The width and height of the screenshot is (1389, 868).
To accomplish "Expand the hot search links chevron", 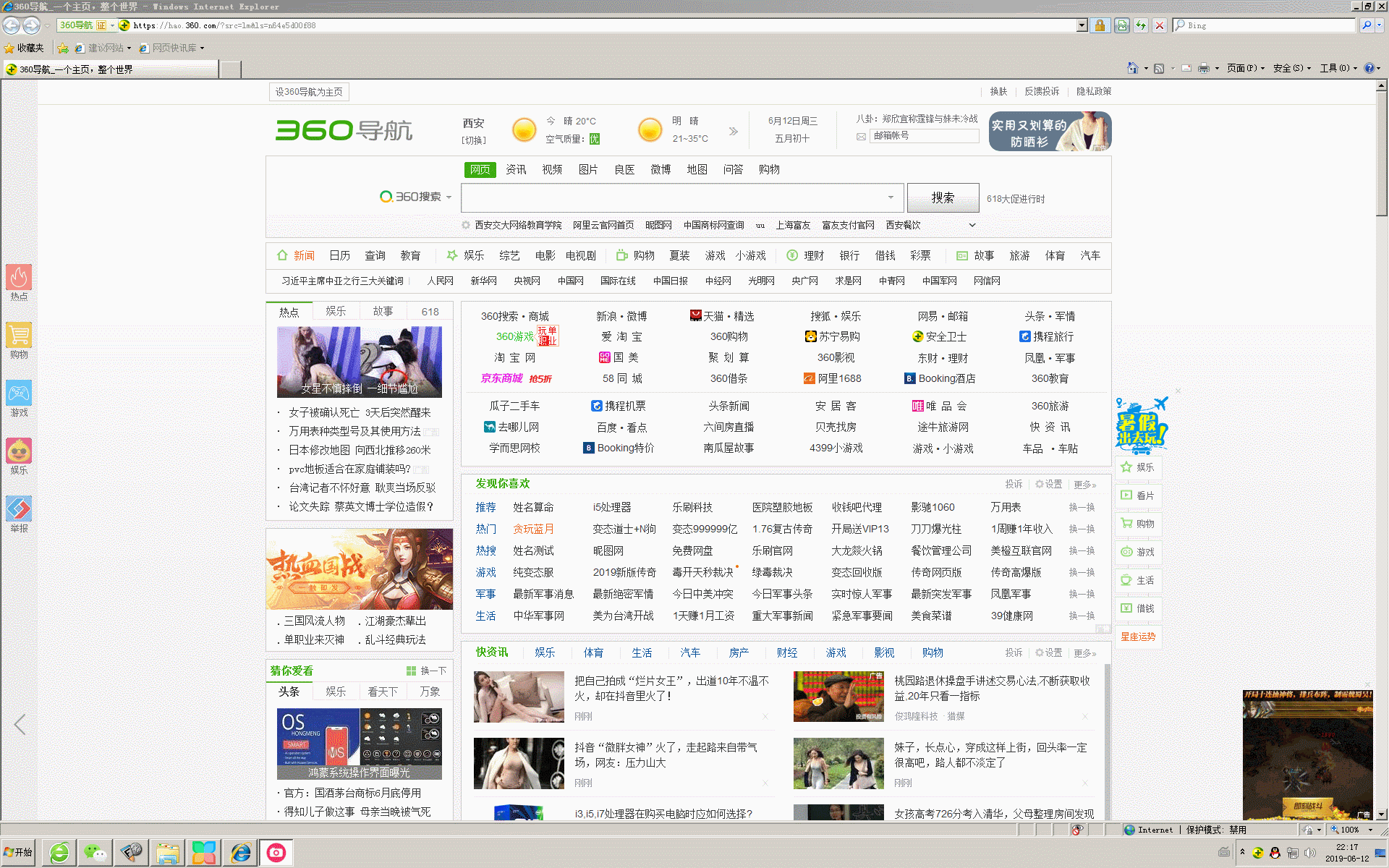I will [972, 225].
